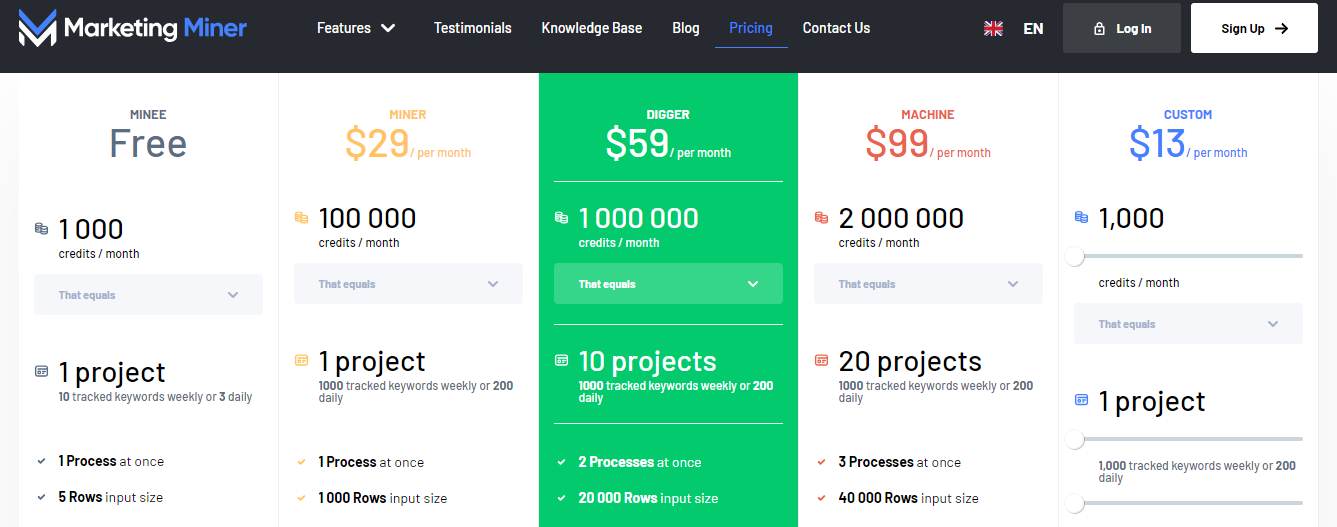This screenshot has height=527, width=1337.
Task: Click the Custom projects slider handle
Action: (x=1075, y=439)
